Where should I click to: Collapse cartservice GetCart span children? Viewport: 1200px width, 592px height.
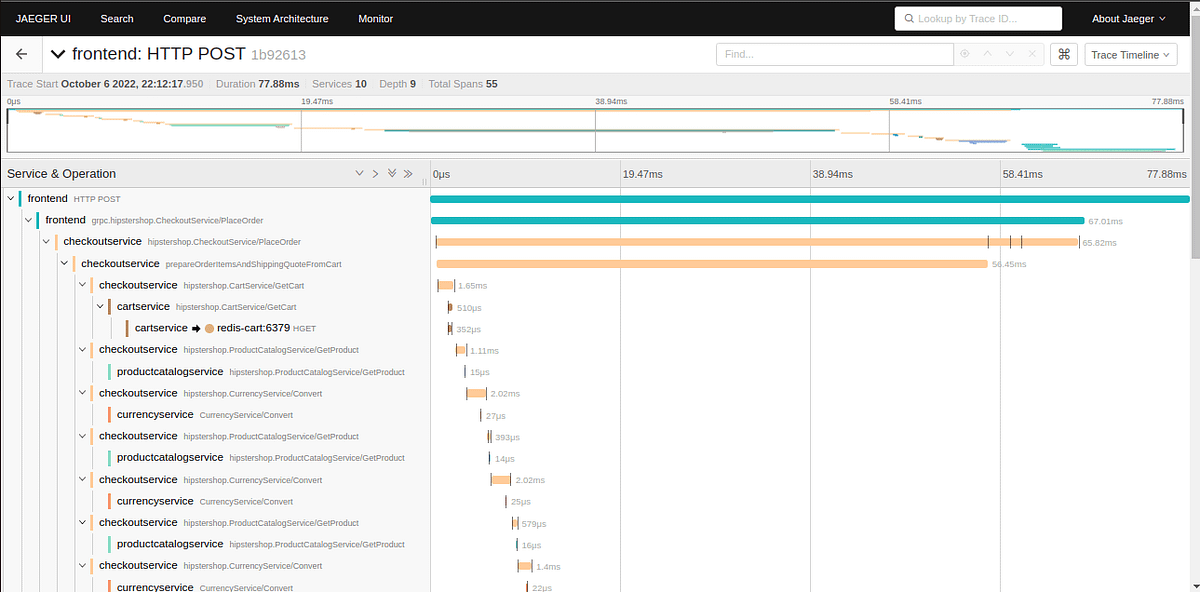[x=100, y=306]
